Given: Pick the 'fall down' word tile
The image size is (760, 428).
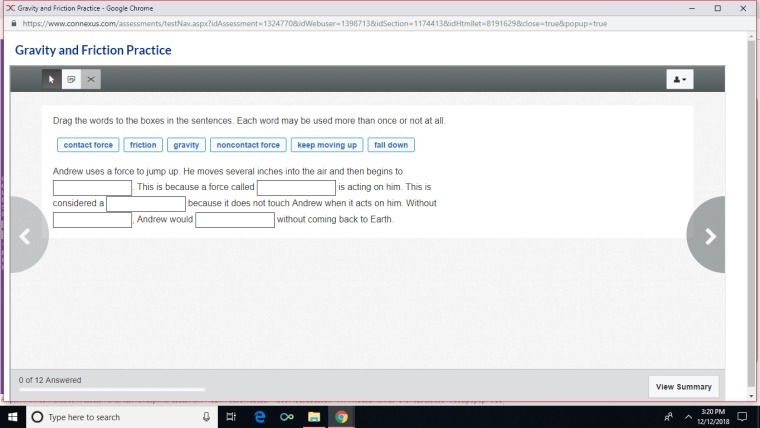Looking at the screenshot, I should 391,145.
